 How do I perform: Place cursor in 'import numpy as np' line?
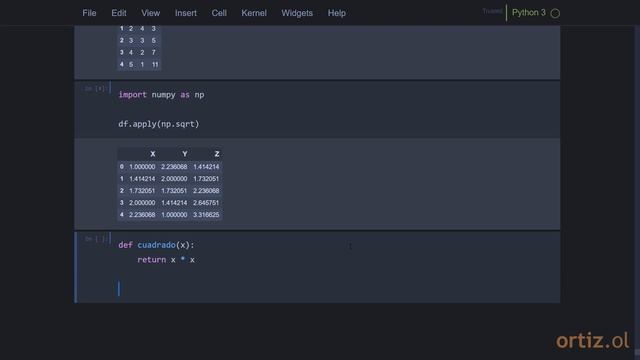[x=161, y=95]
